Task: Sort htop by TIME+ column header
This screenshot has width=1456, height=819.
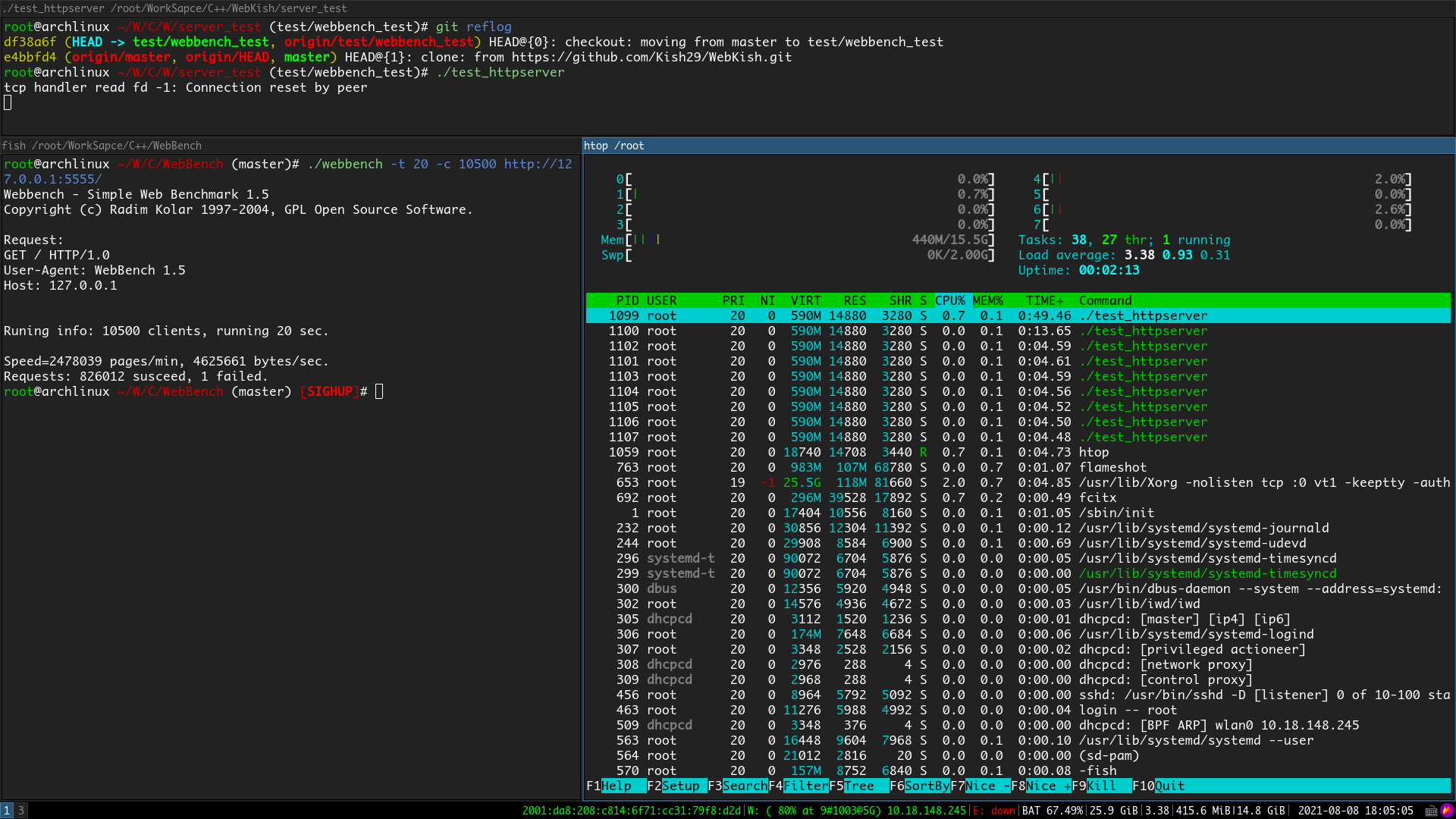Action: 1044,300
